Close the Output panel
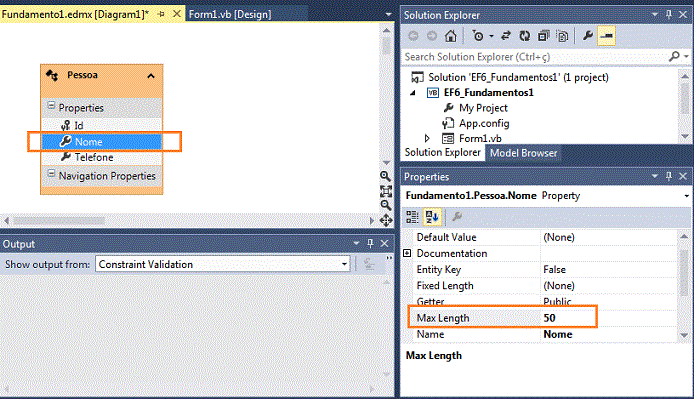The width and height of the screenshot is (694, 399). [x=385, y=243]
